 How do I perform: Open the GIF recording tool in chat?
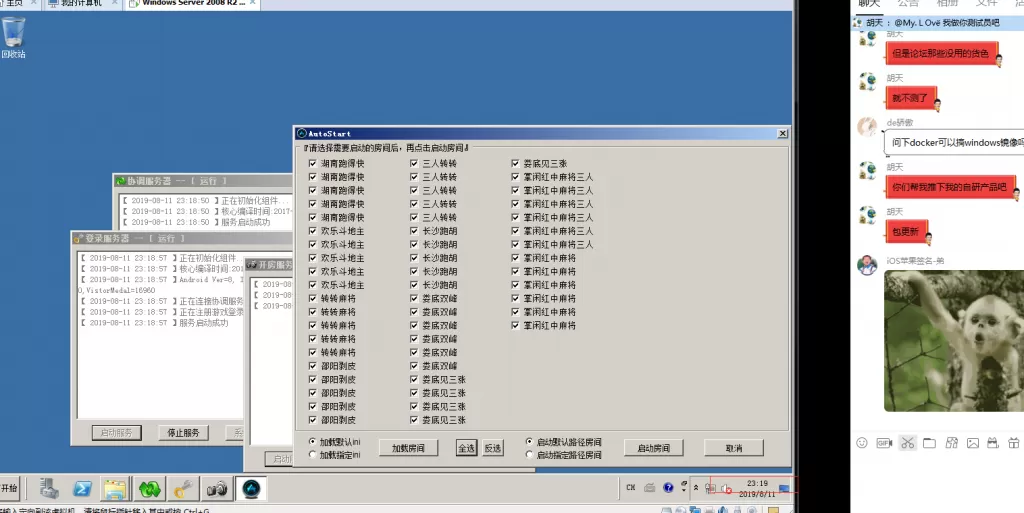point(883,442)
